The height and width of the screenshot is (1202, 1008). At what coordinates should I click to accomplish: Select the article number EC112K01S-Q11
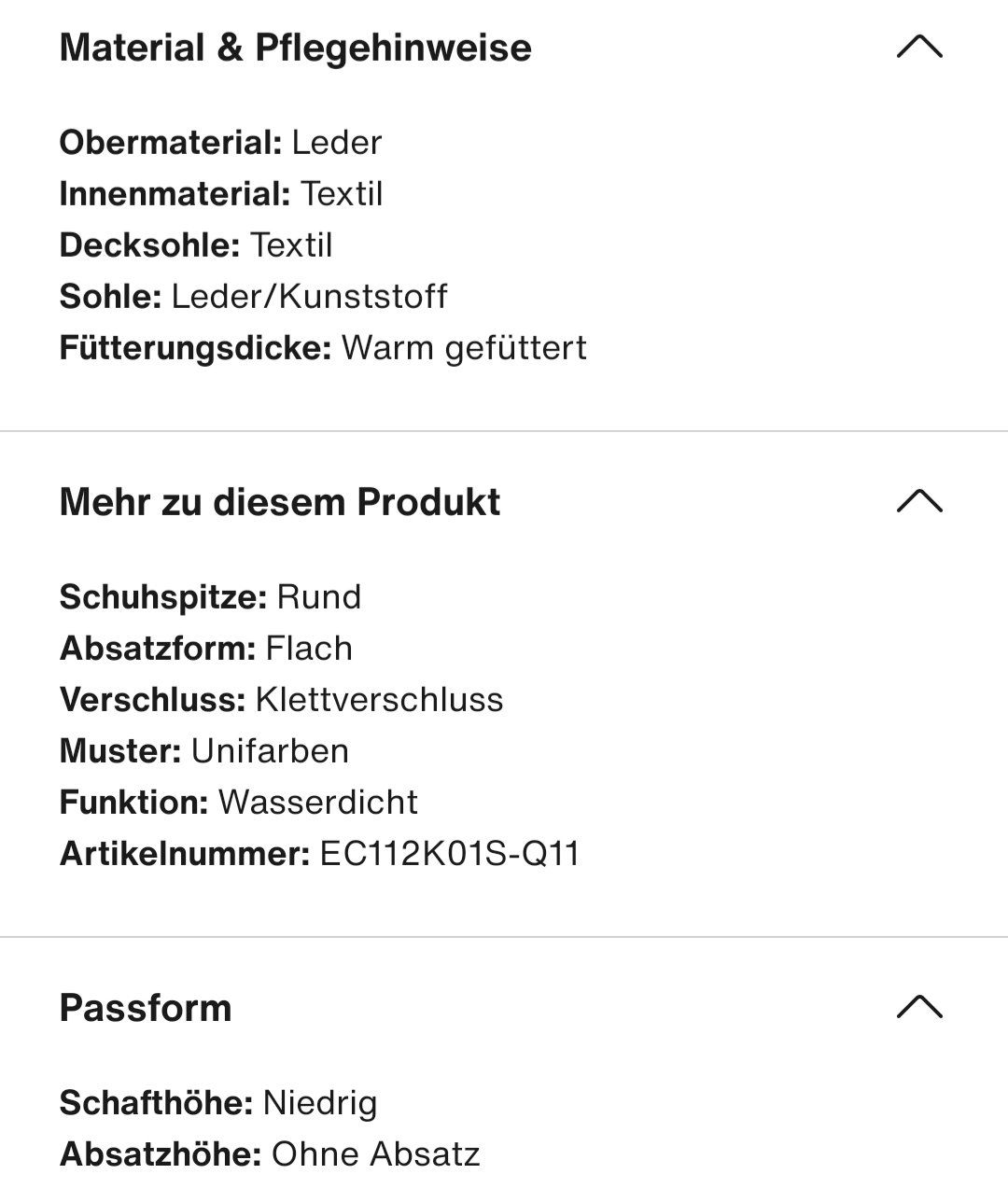pyautogui.click(x=450, y=854)
